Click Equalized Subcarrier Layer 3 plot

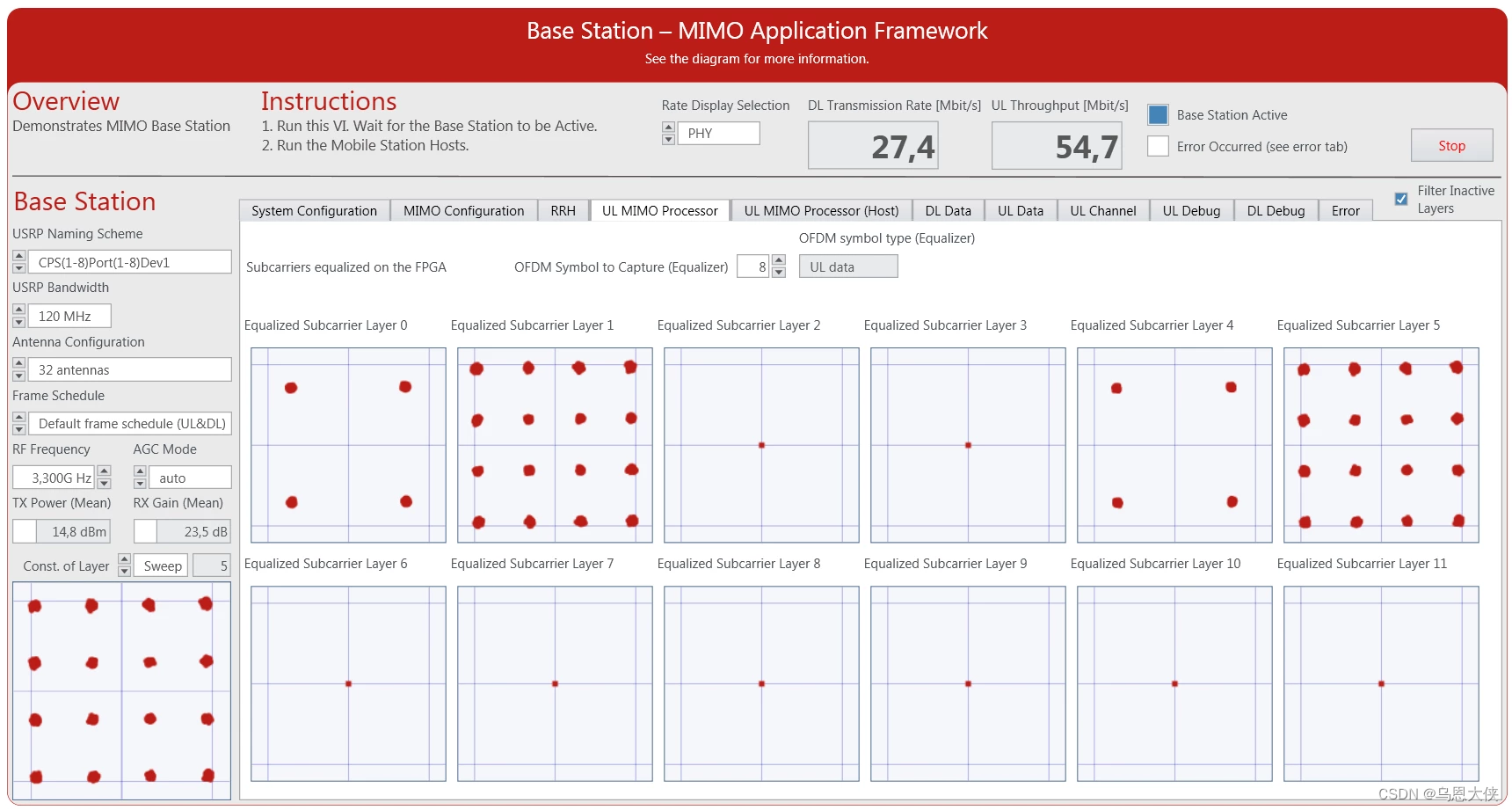[968, 445]
